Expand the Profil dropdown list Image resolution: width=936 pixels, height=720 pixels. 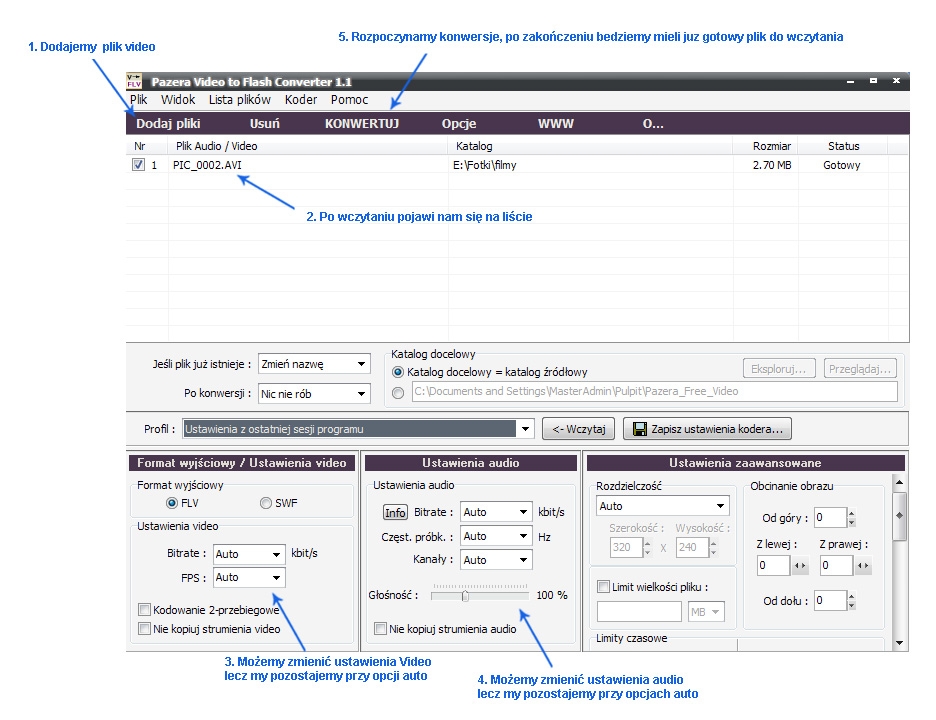(x=525, y=429)
